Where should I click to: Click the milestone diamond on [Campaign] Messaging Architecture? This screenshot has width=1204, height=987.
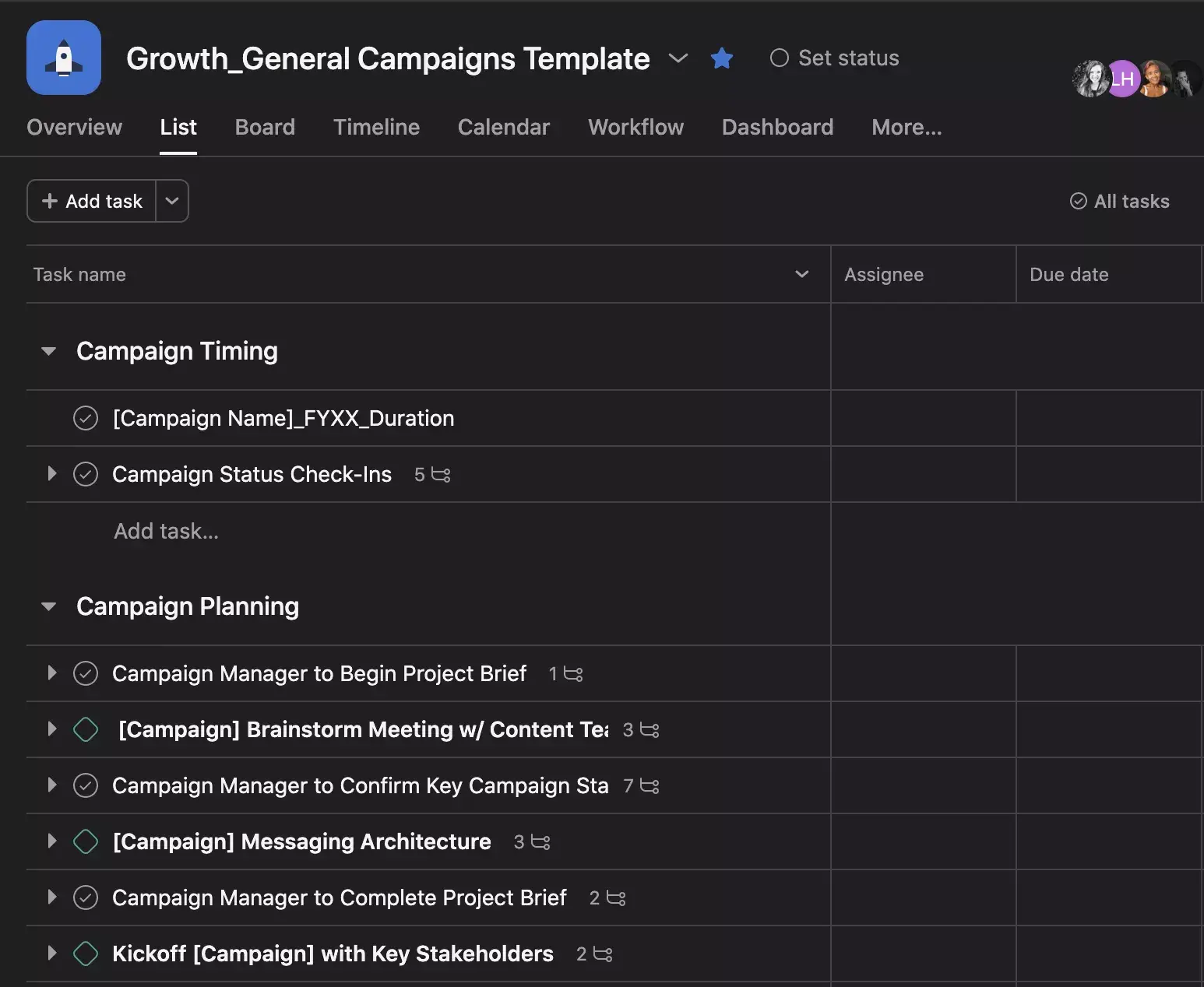point(86,841)
